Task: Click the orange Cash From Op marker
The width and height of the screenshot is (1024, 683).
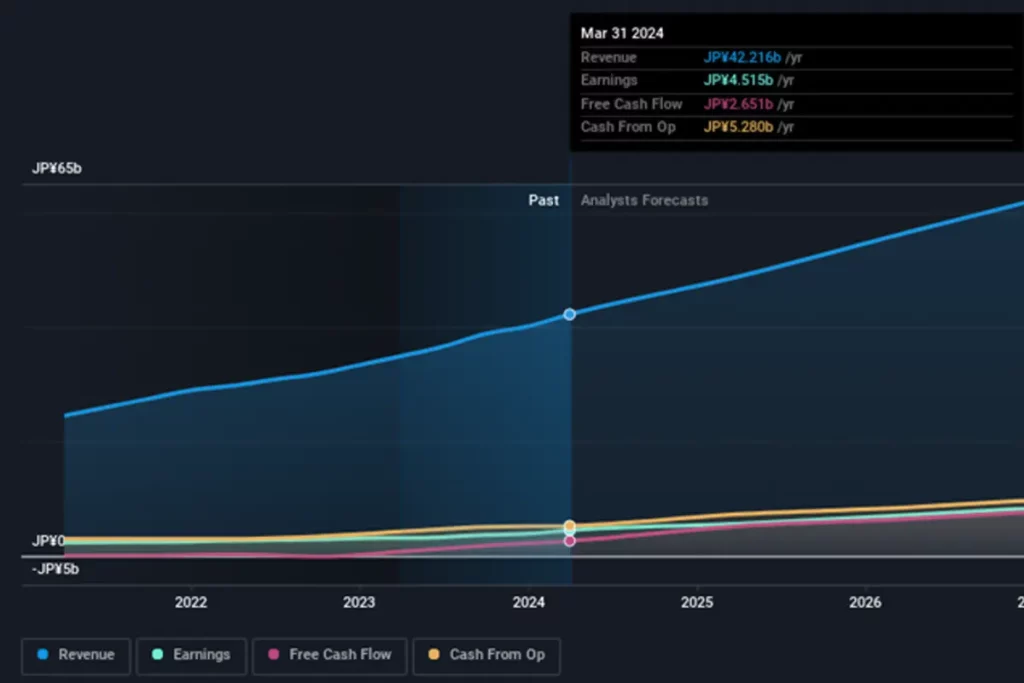Action: 569,525
